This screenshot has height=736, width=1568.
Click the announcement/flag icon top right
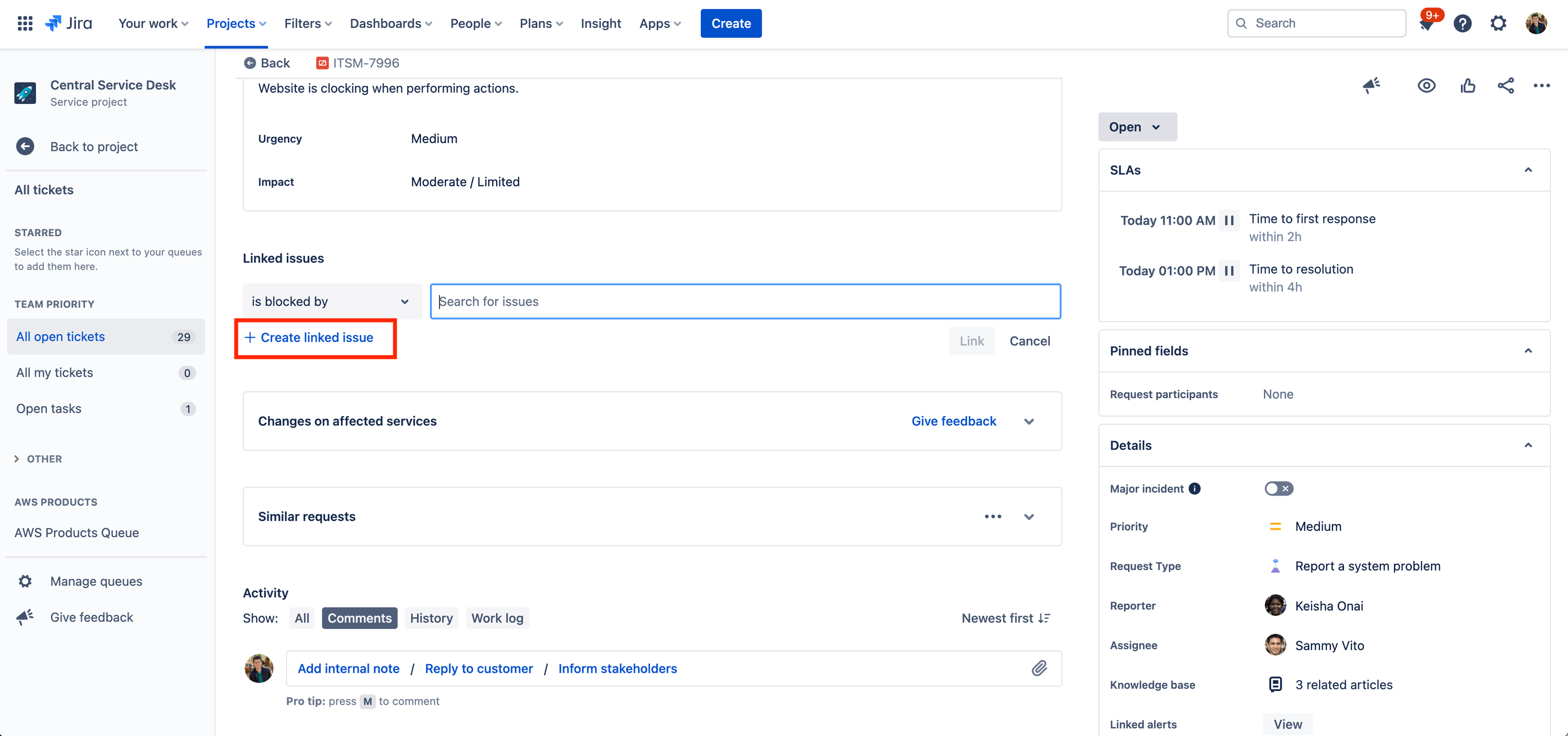click(1370, 85)
